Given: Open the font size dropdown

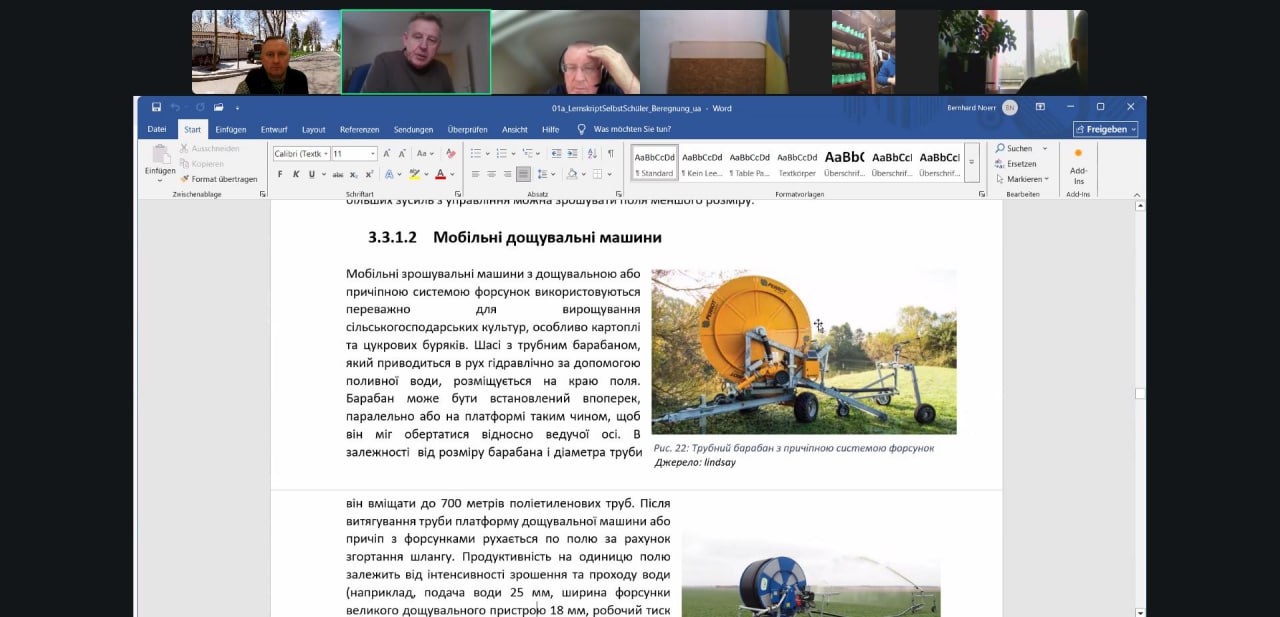Looking at the screenshot, I should (373, 154).
